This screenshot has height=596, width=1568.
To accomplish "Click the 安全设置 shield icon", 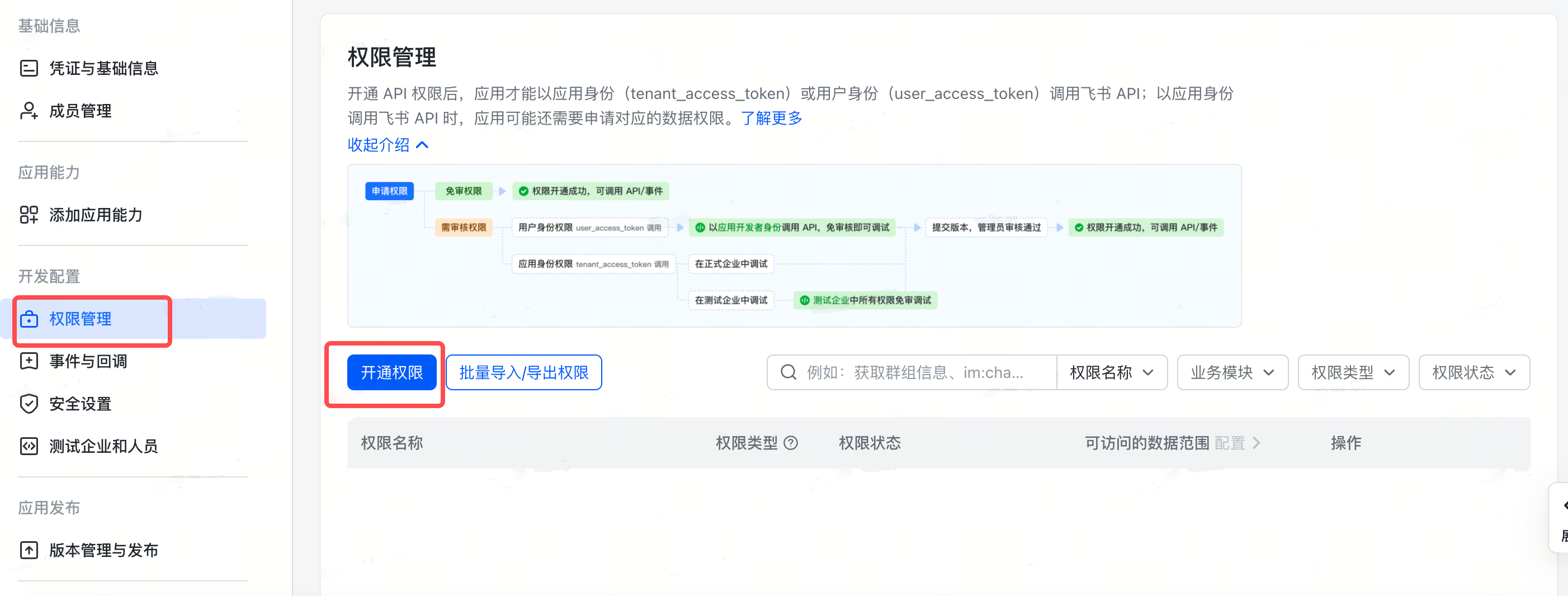I will [x=29, y=404].
